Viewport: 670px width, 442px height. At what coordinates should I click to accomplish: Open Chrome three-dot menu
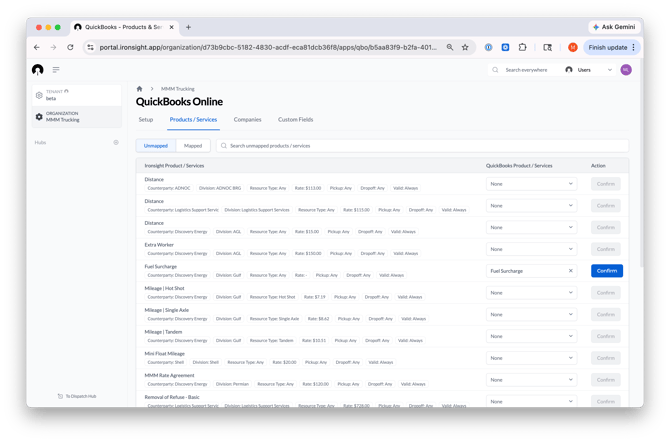634,47
